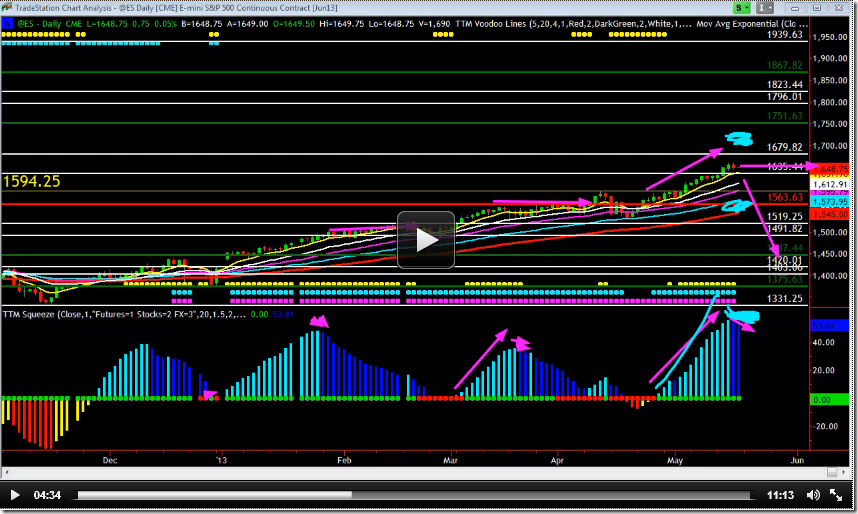Click the red 1563.63 level label
The height and width of the screenshot is (514, 858).
coord(785,198)
